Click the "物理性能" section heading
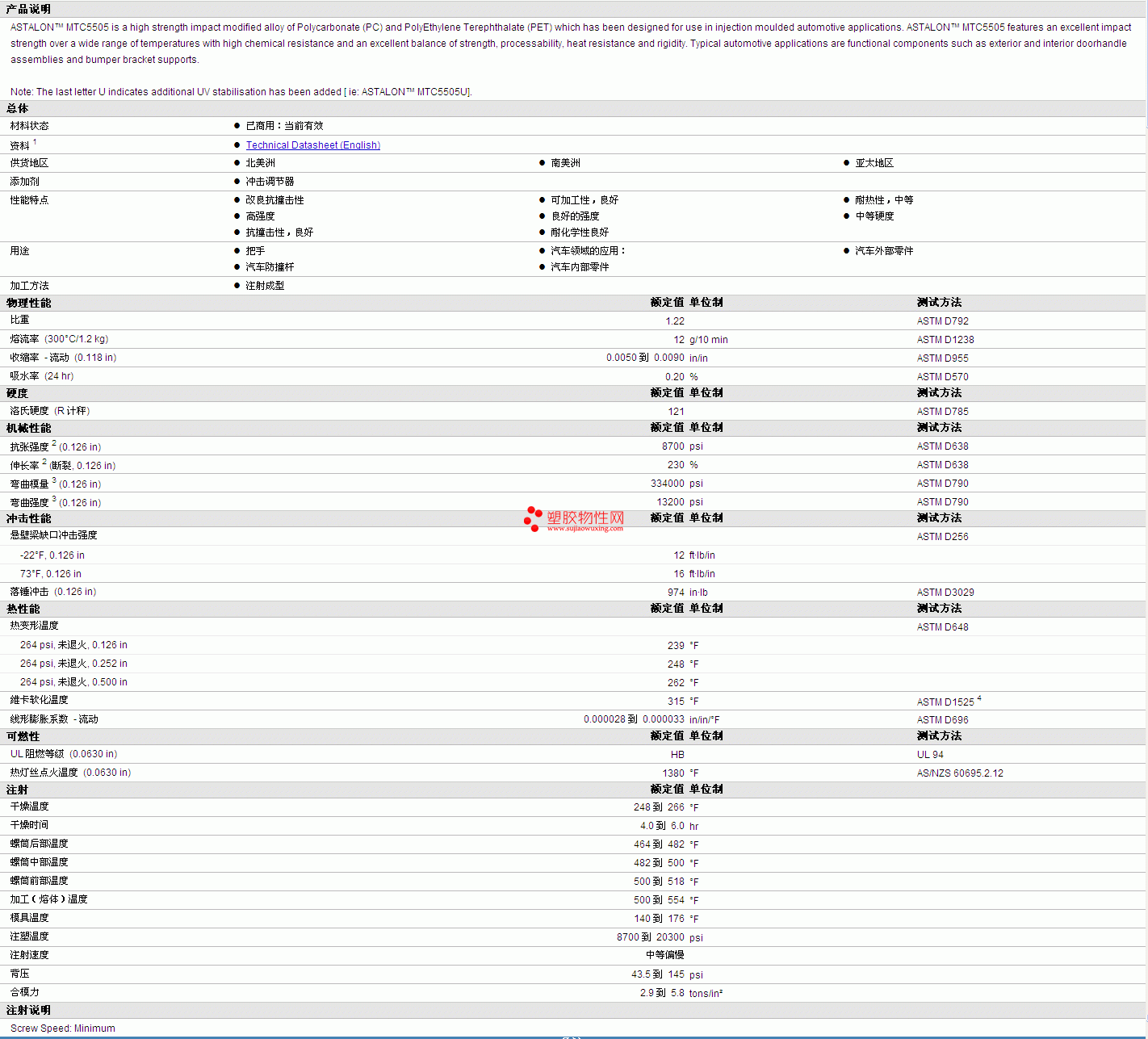The width and height of the screenshot is (1148, 1039). [x=28, y=303]
